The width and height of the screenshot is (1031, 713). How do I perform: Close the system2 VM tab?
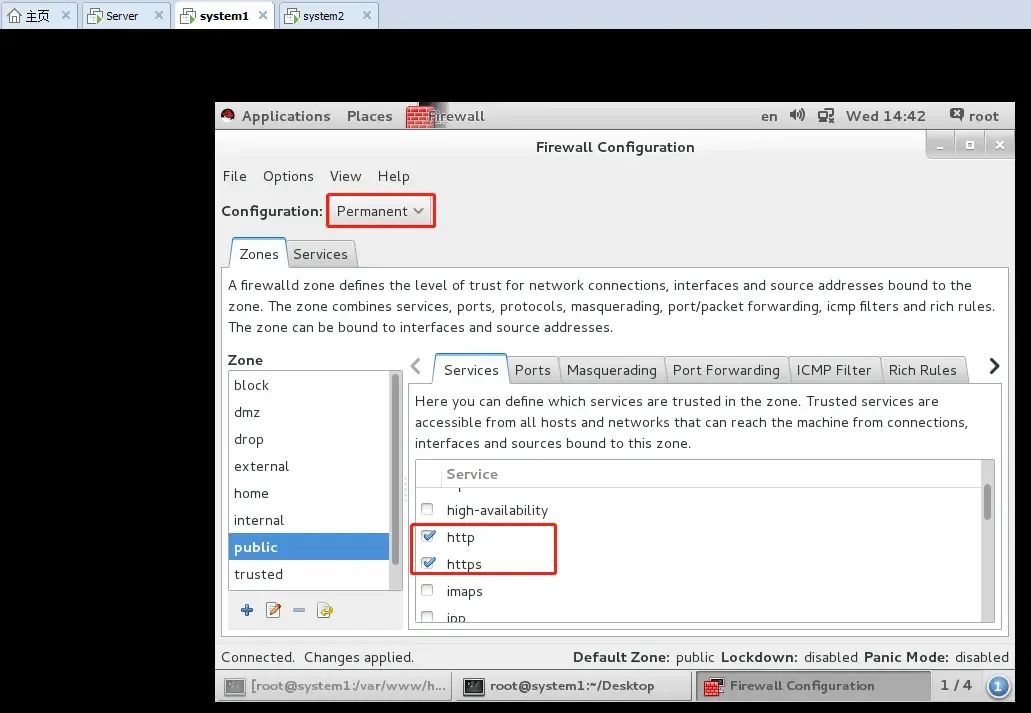point(367,15)
